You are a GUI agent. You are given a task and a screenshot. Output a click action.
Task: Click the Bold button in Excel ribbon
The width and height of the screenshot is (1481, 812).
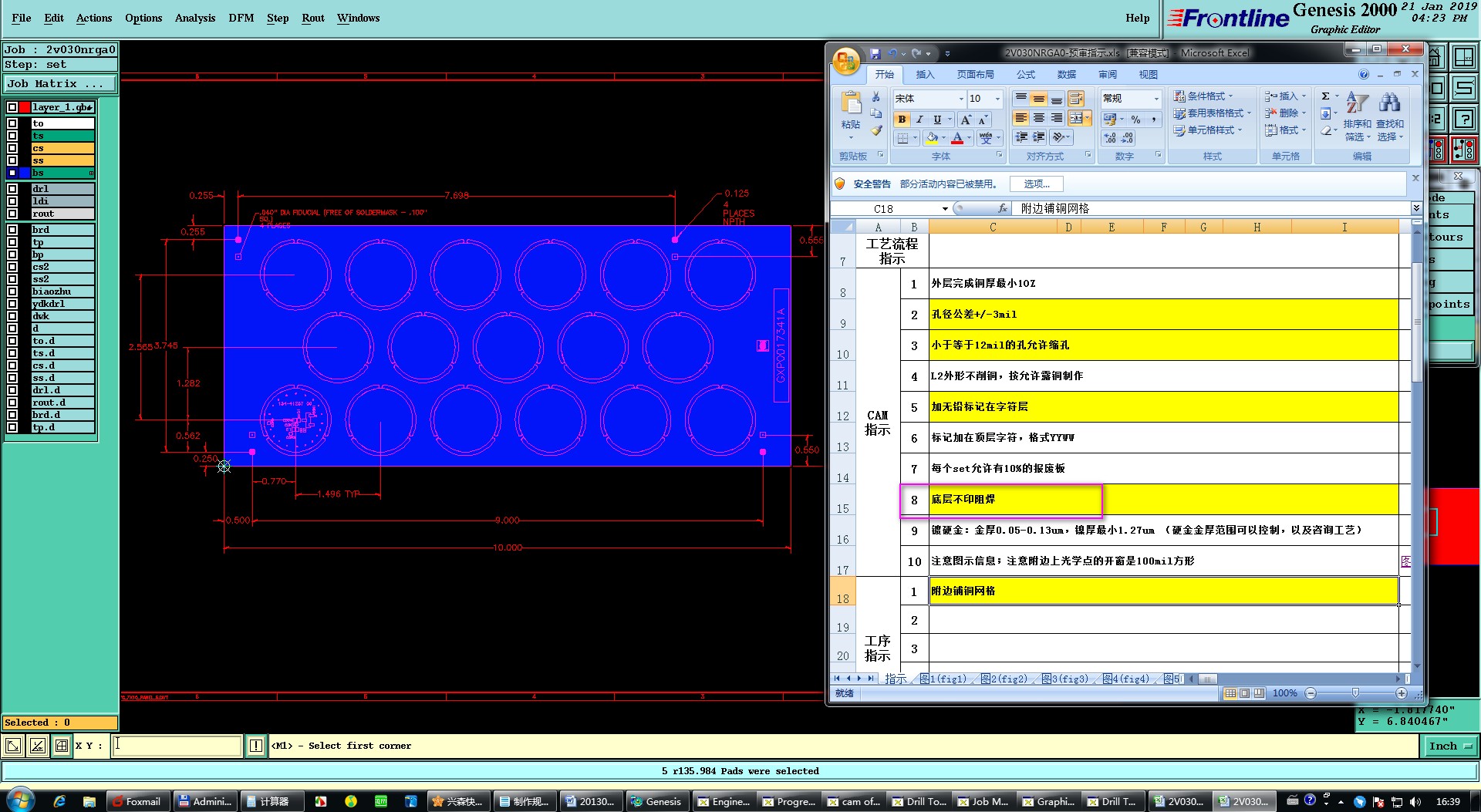pyautogui.click(x=901, y=120)
